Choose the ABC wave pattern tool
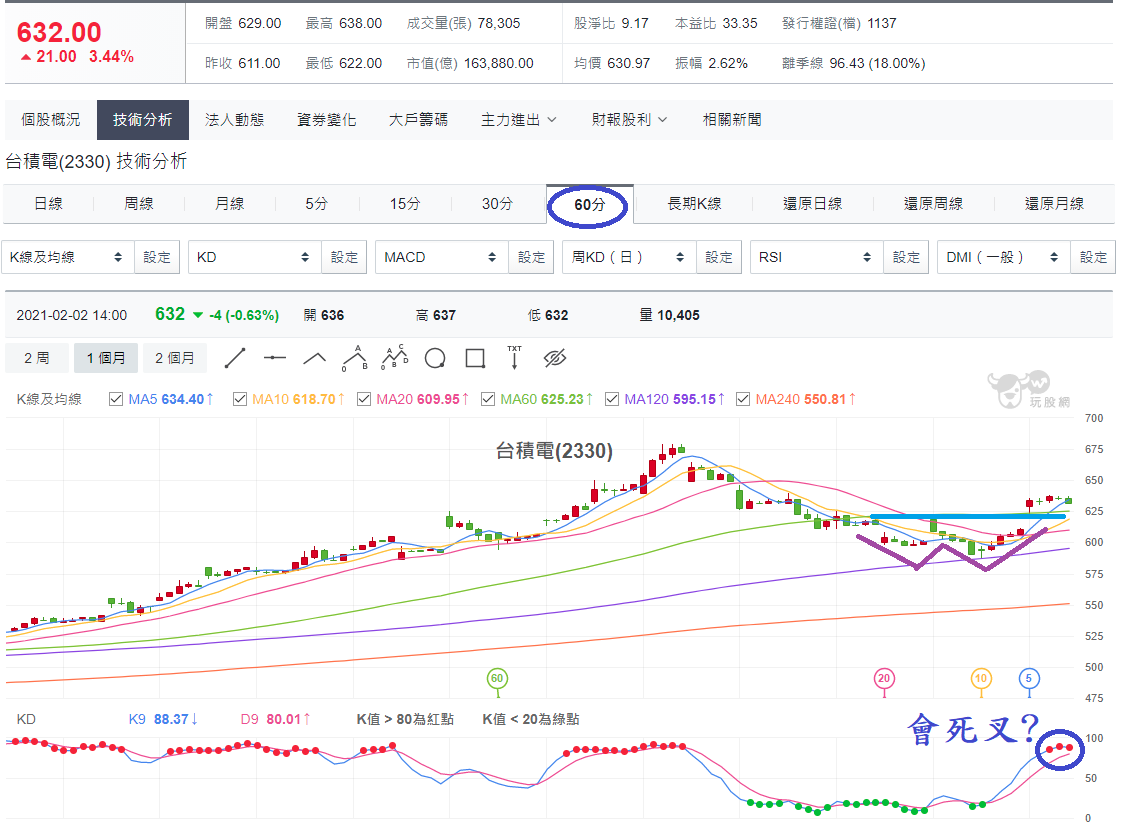The width and height of the screenshot is (1122, 830). click(x=355, y=358)
